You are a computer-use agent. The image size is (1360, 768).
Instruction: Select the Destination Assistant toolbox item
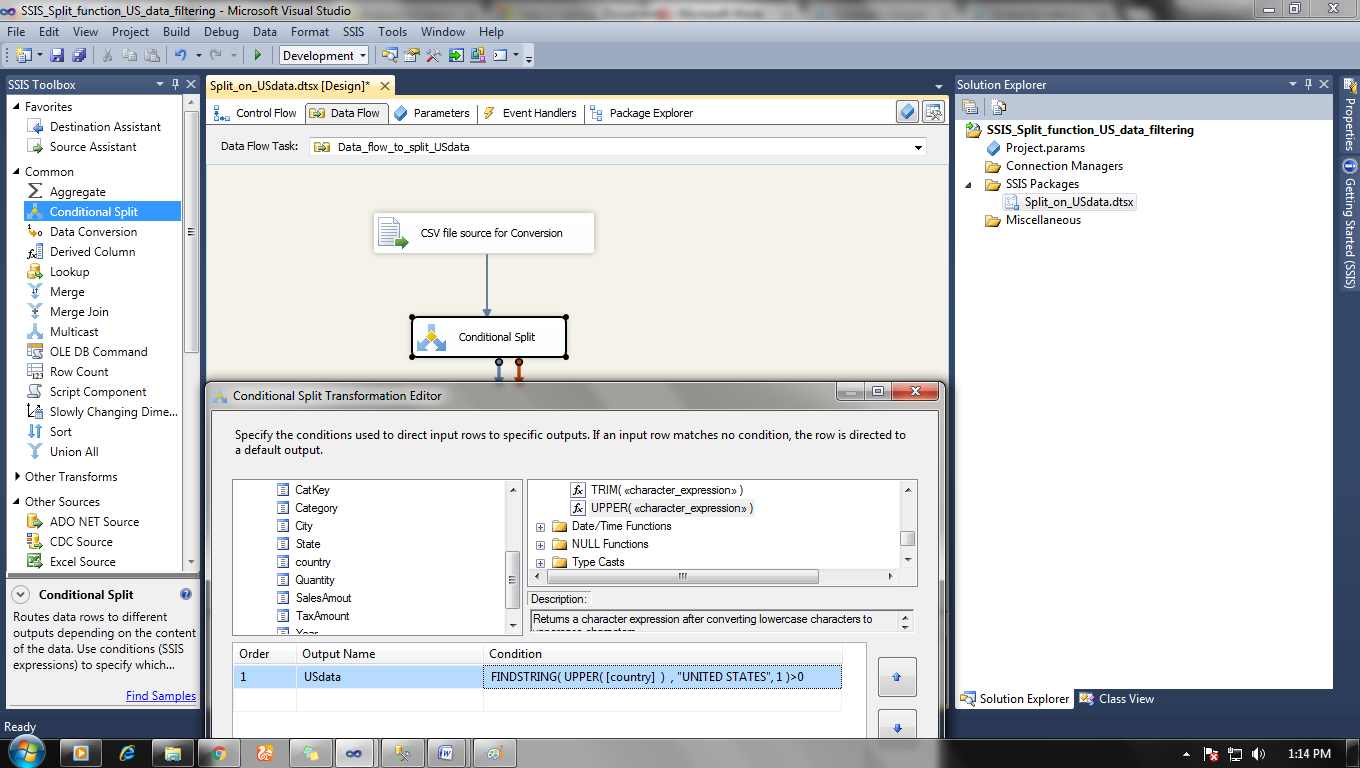(105, 126)
